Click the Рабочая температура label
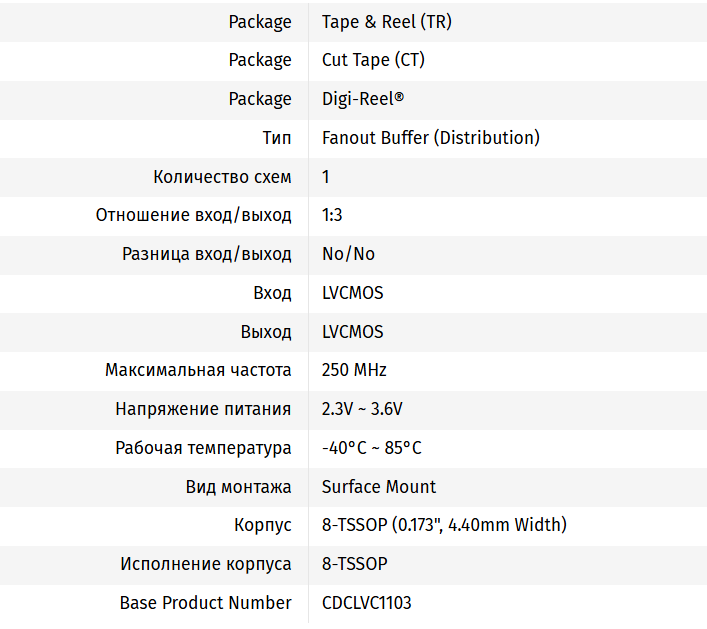The width and height of the screenshot is (707, 629). [203, 448]
